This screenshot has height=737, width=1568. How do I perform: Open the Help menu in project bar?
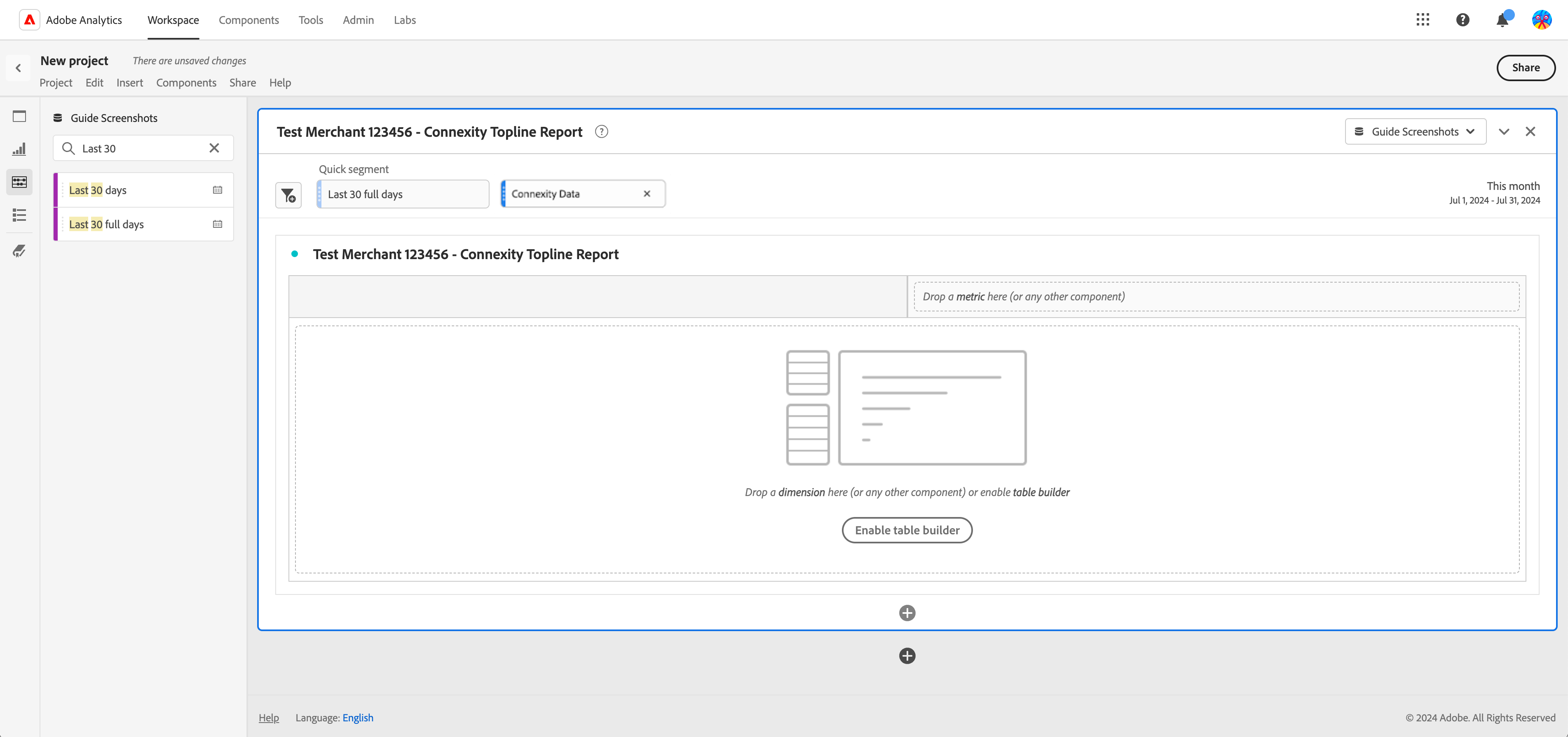(x=280, y=83)
